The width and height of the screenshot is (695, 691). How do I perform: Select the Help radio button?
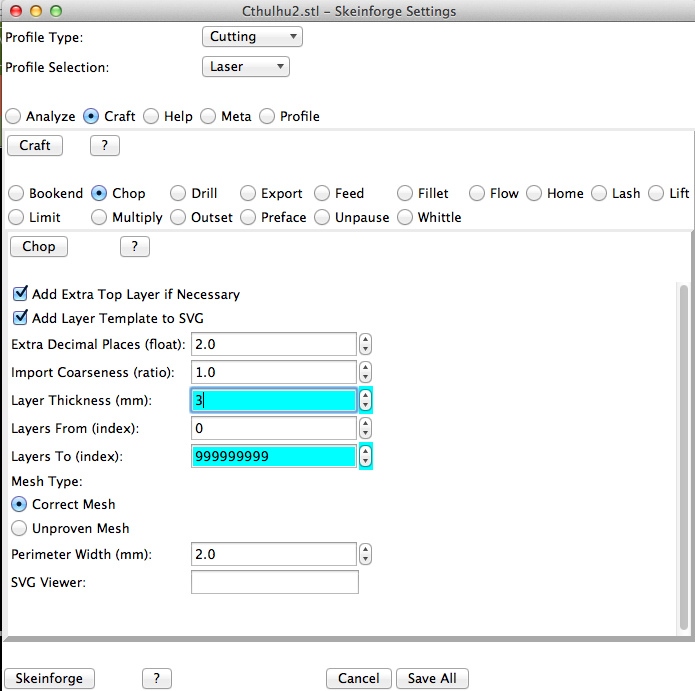click(151, 117)
